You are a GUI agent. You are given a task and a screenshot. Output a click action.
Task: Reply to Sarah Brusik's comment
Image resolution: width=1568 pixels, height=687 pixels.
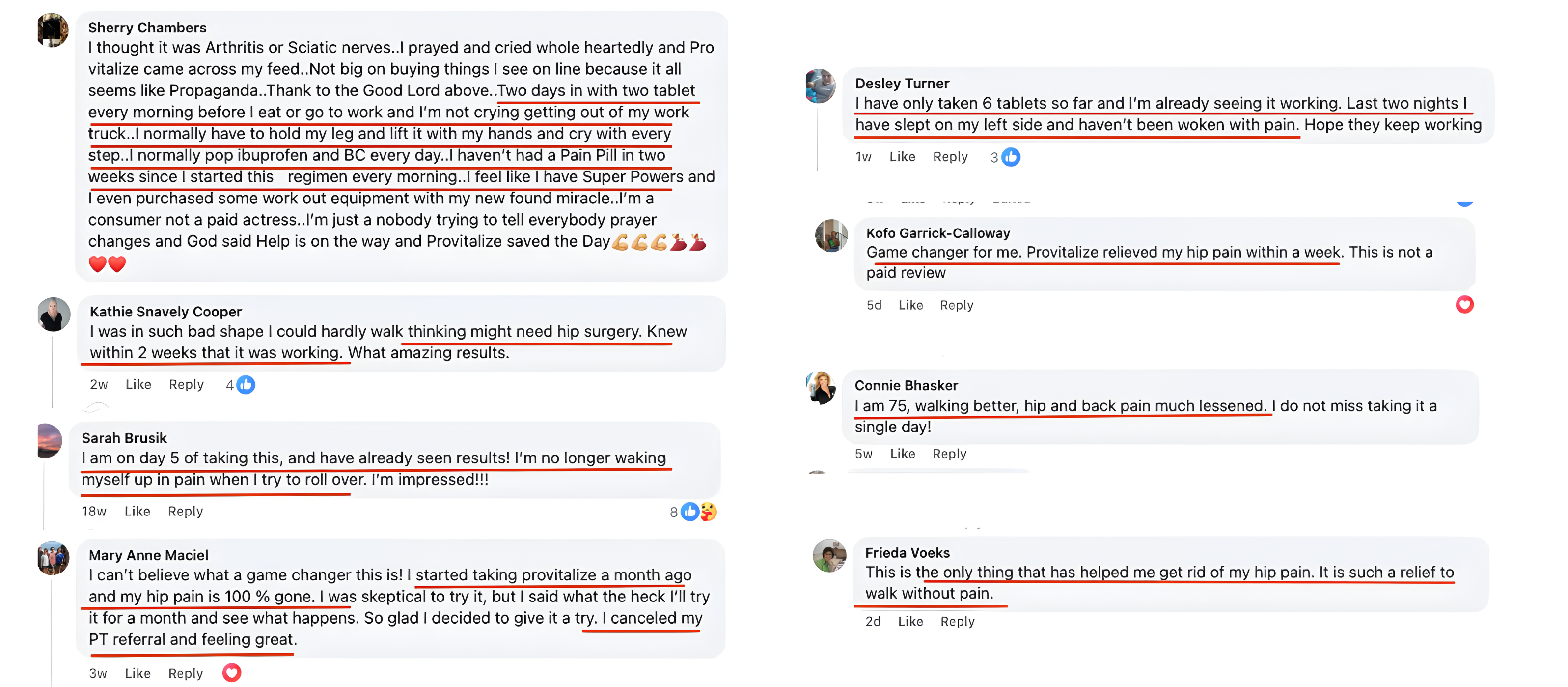[x=185, y=512]
